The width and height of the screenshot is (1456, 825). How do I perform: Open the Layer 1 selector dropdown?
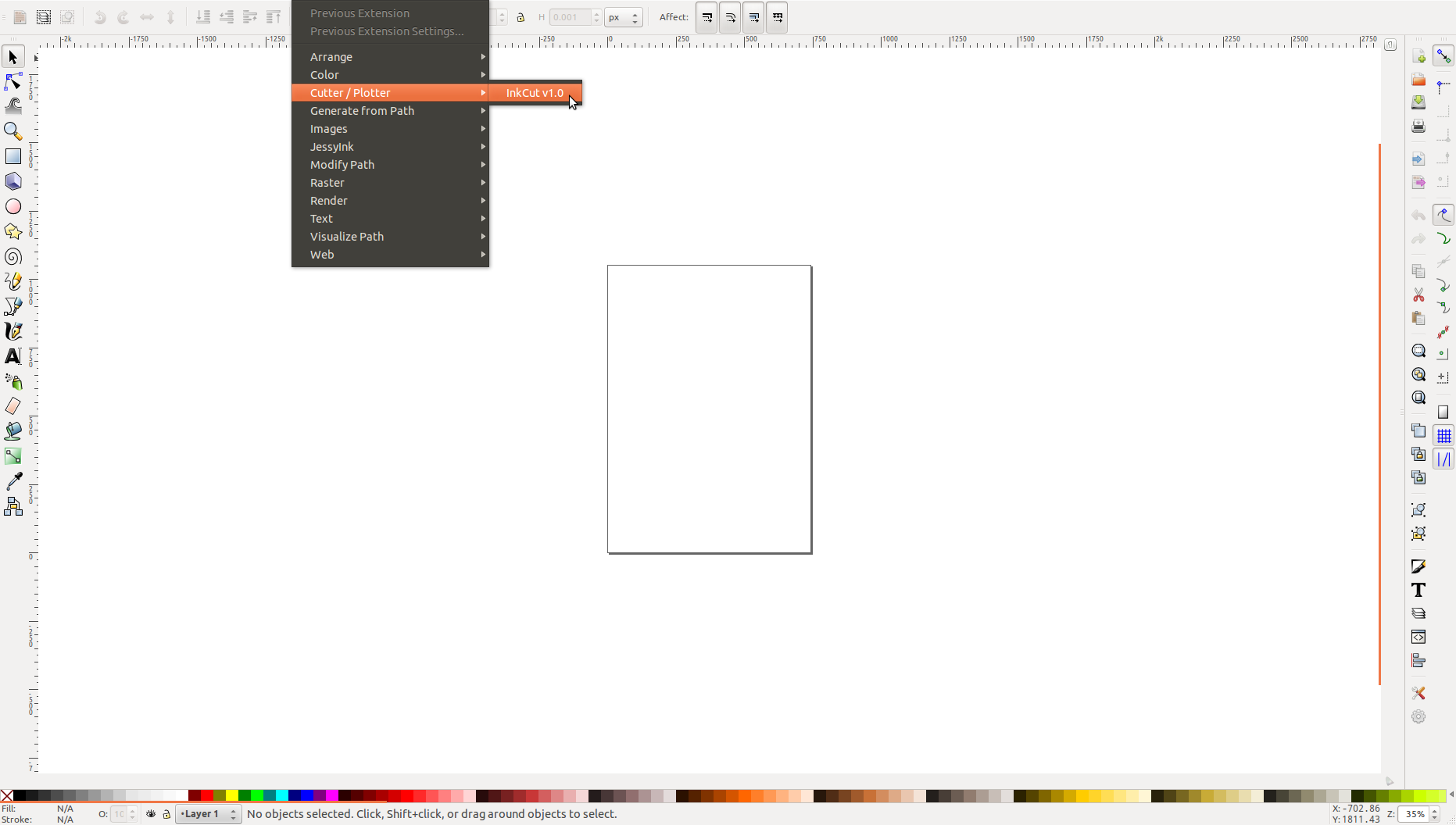pos(208,814)
